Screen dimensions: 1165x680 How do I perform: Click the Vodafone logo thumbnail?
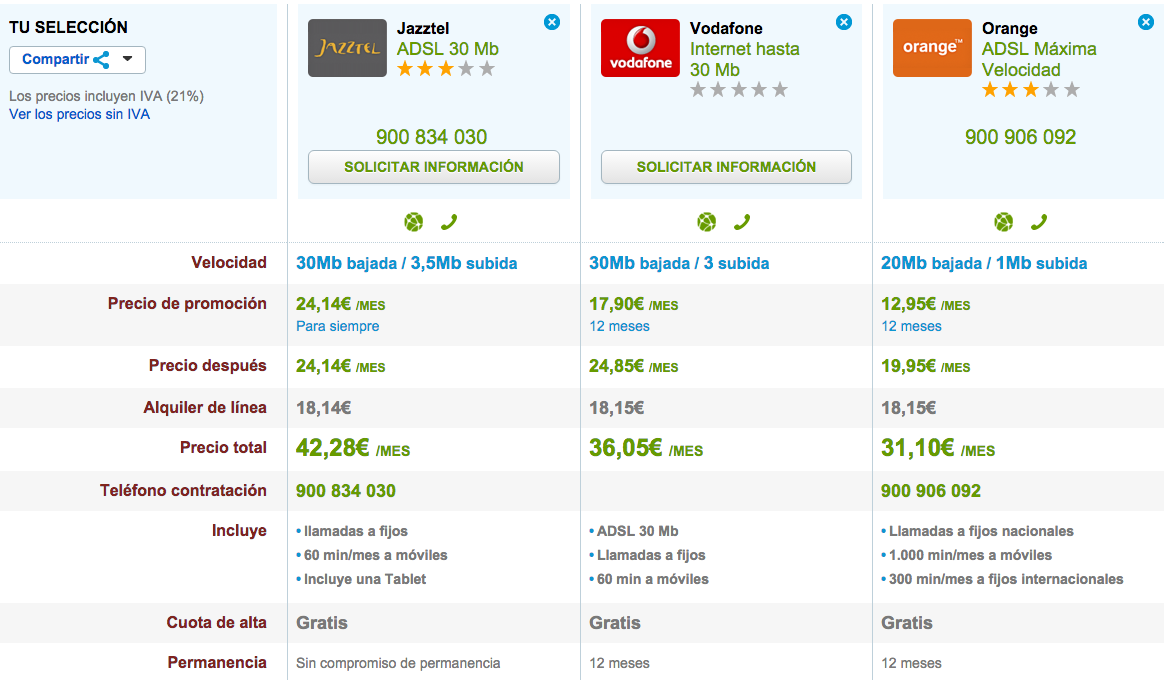[640, 48]
